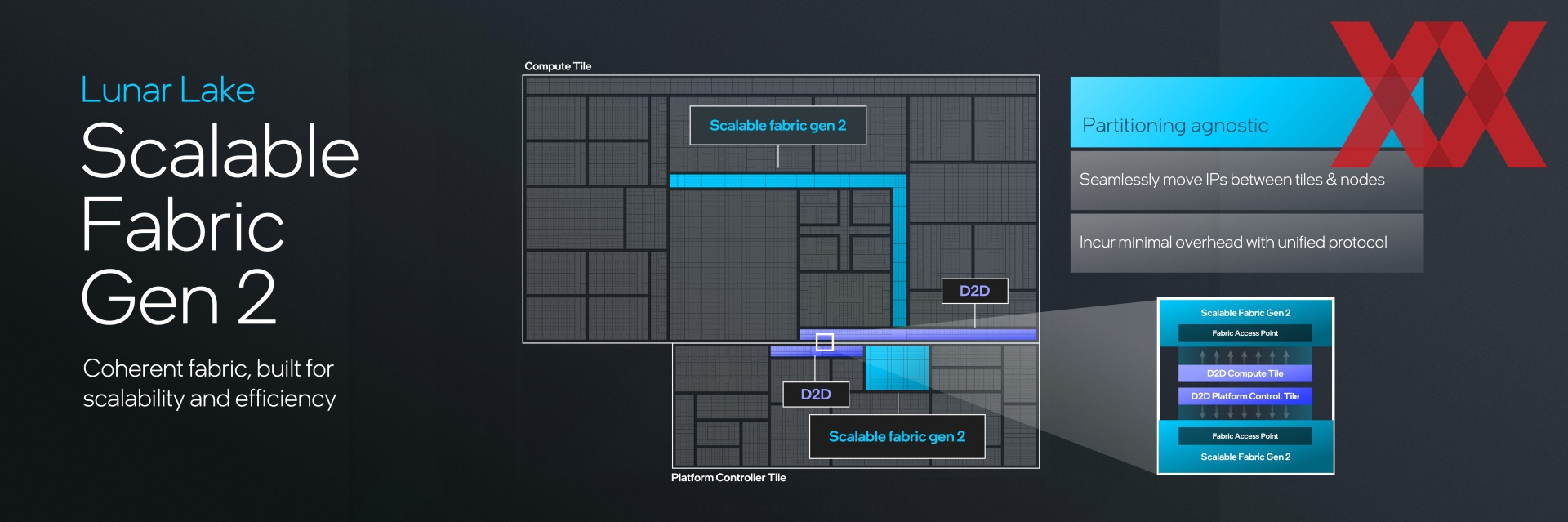Select the 'Scalable fabric gen 2' label in Platform Controller Tile
This screenshot has height=522, width=1568.
[x=897, y=437]
